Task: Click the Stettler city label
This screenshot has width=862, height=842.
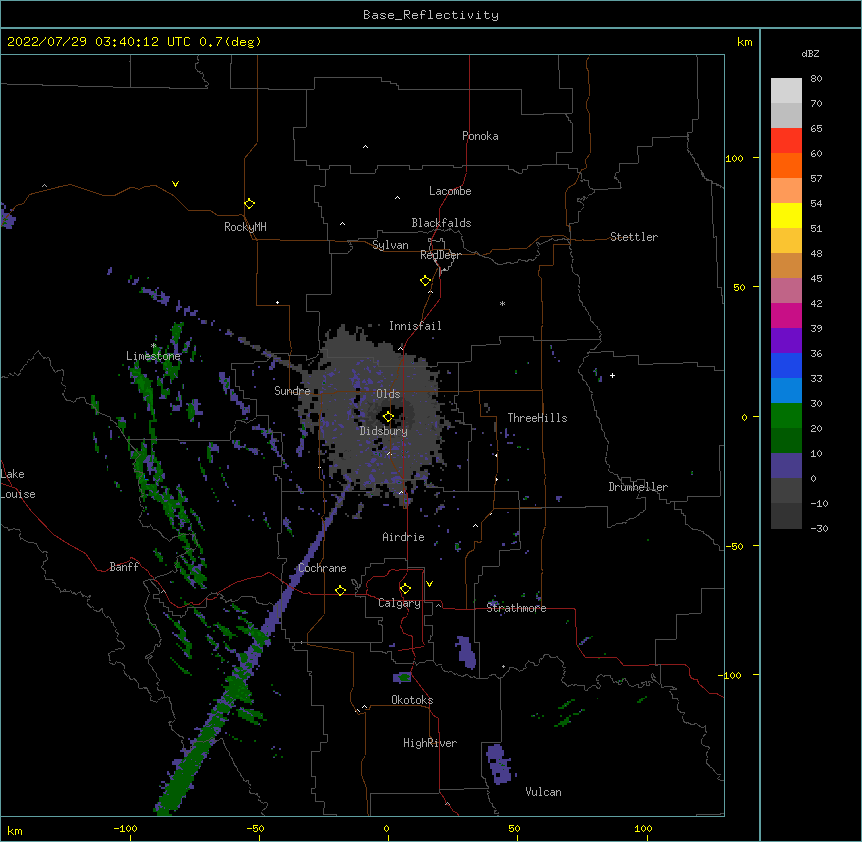Action: [634, 237]
